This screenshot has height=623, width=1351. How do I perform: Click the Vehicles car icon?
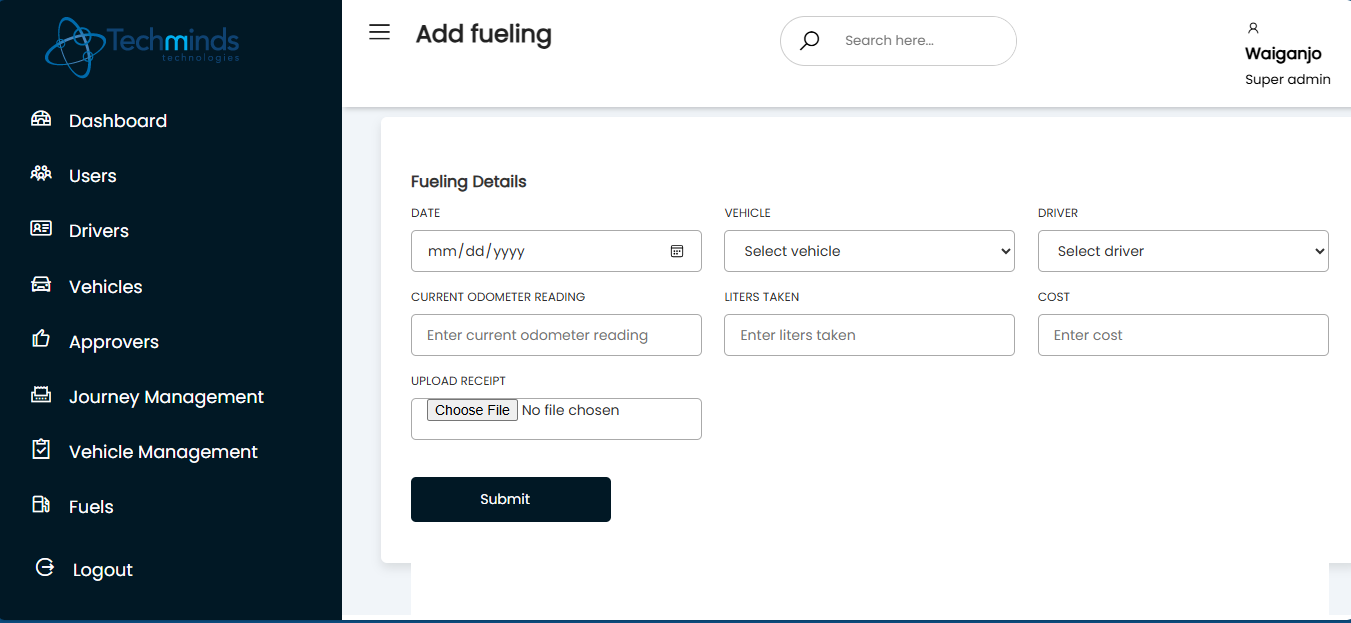[x=41, y=285]
